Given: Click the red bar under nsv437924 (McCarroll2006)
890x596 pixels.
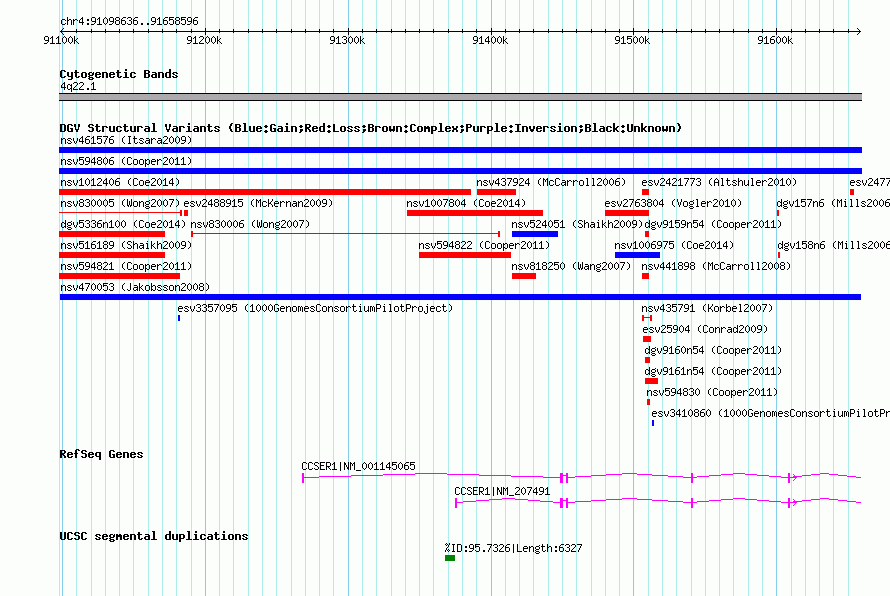Looking at the screenshot, I should point(496,192).
